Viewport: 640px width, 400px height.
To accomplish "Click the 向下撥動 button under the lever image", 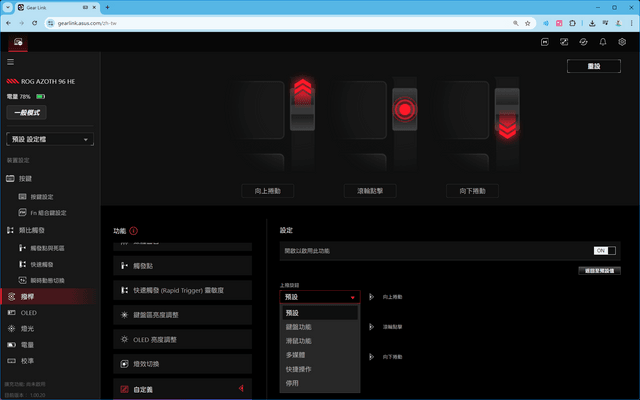I will 472,191.
